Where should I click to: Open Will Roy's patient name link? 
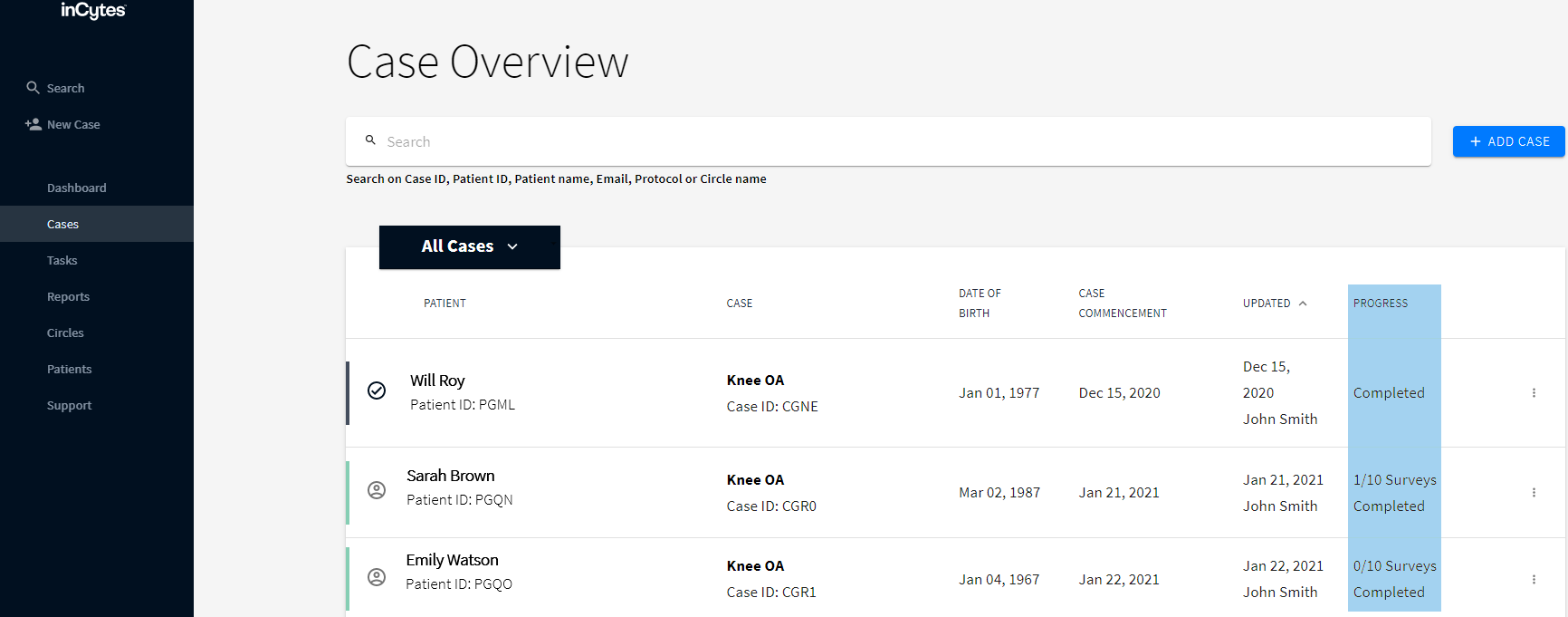(x=437, y=381)
